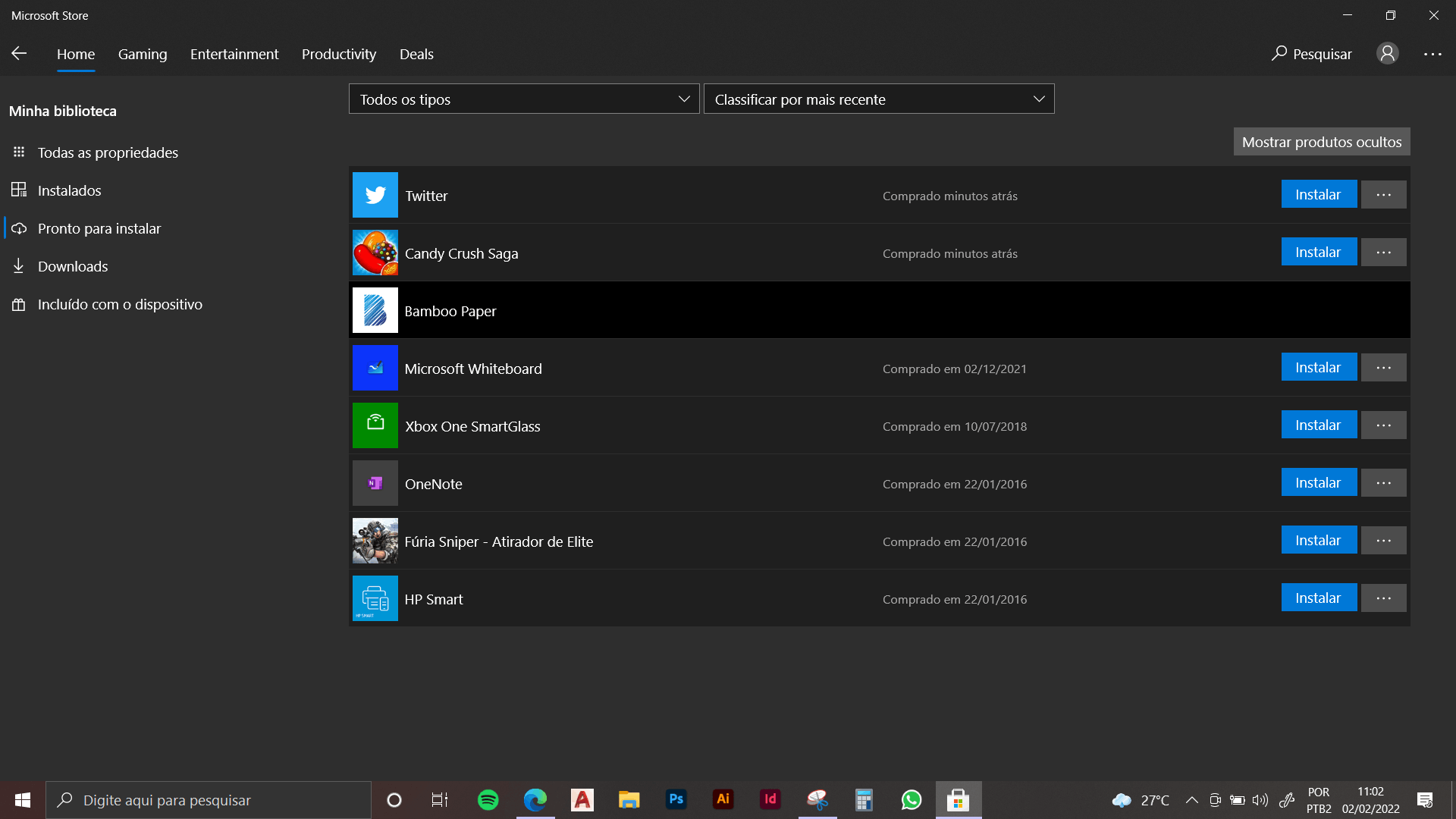
Task: Open more options for HP Smart
Action: [1384, 598]
